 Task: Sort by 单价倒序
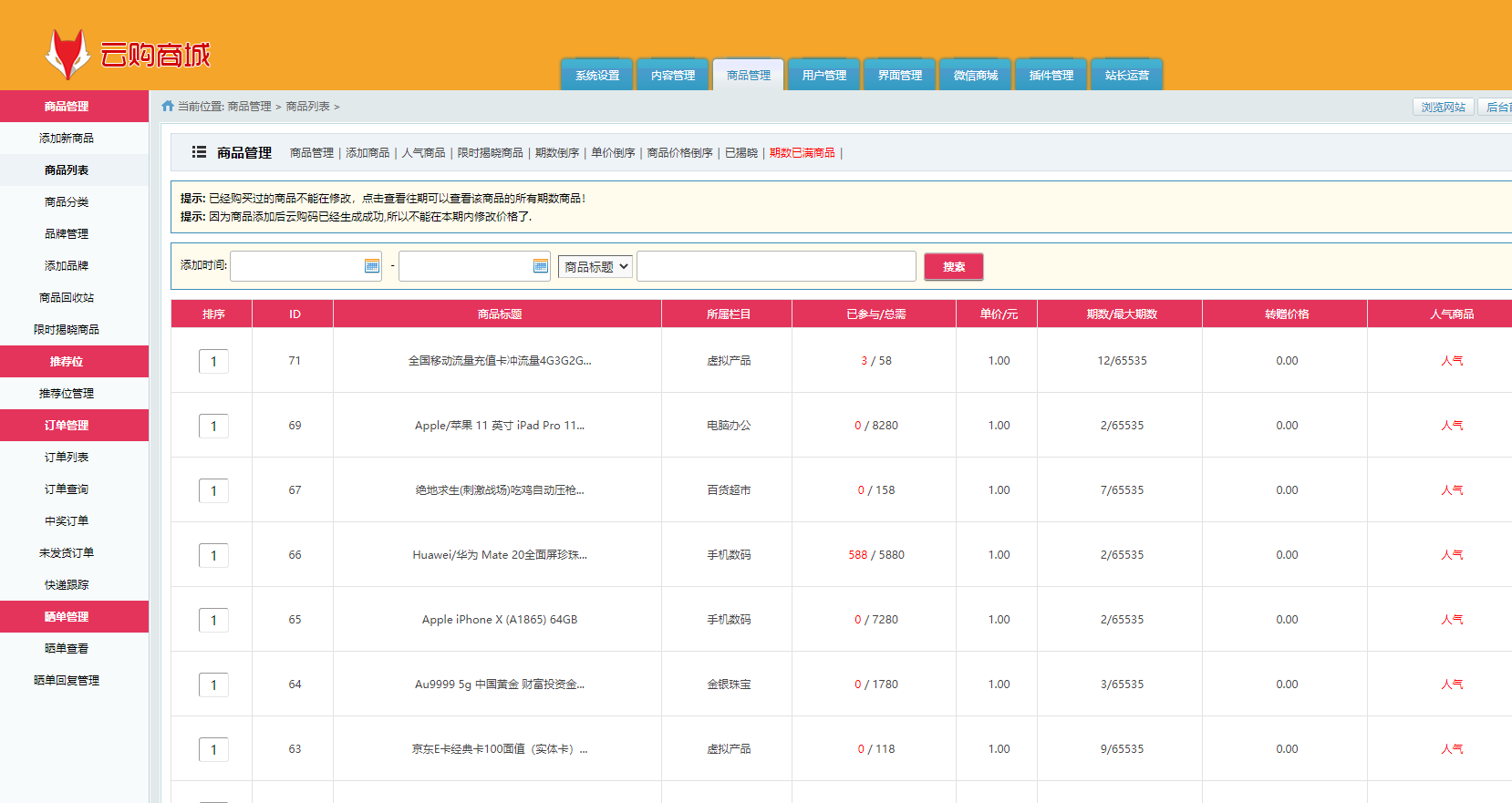tap(613, 152)
